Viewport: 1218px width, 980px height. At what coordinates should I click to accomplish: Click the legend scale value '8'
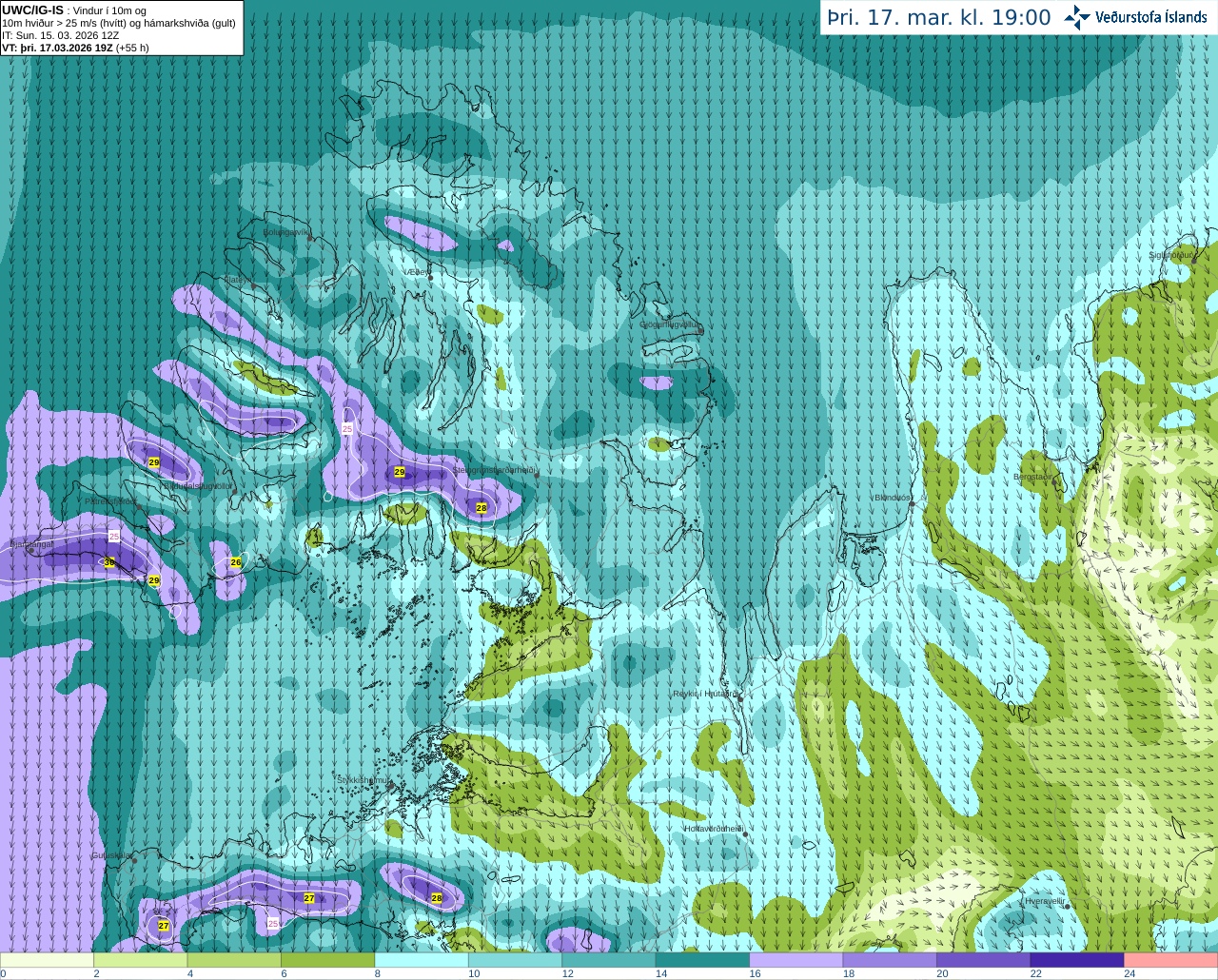coord(378,973)
